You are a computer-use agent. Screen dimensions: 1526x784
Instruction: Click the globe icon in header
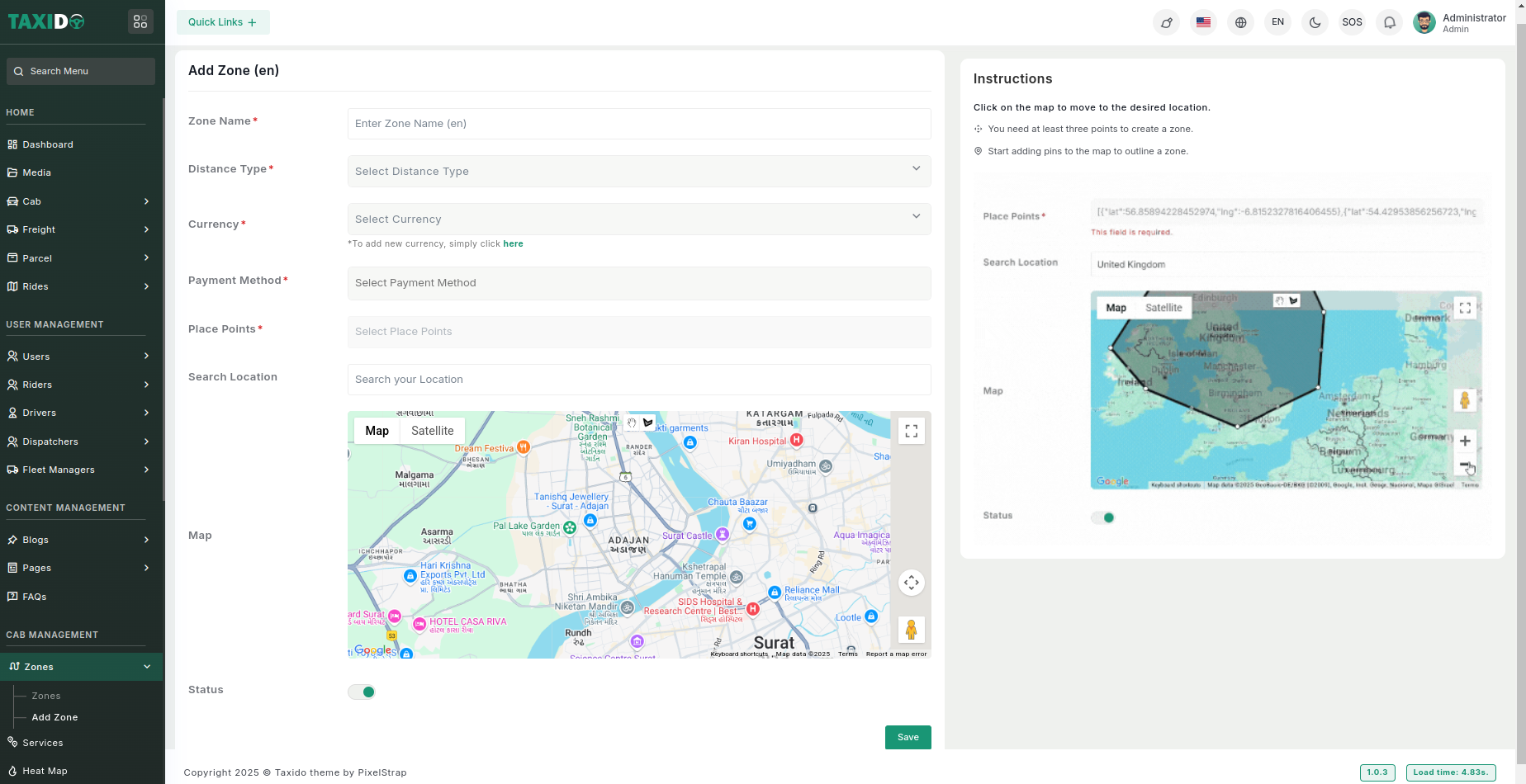pos(1240,22)
